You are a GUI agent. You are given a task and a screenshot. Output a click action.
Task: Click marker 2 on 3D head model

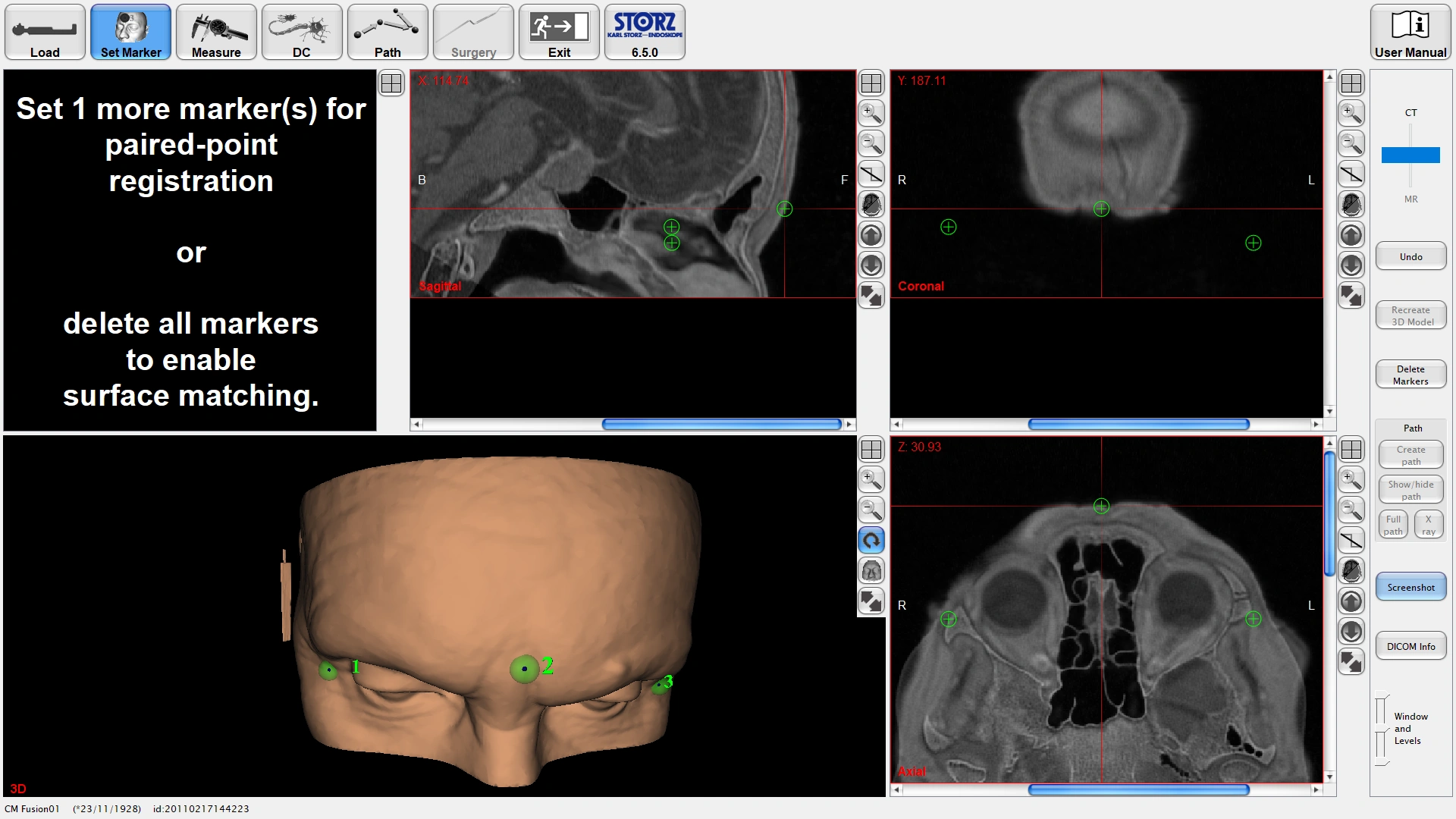(x=524, y=669)
